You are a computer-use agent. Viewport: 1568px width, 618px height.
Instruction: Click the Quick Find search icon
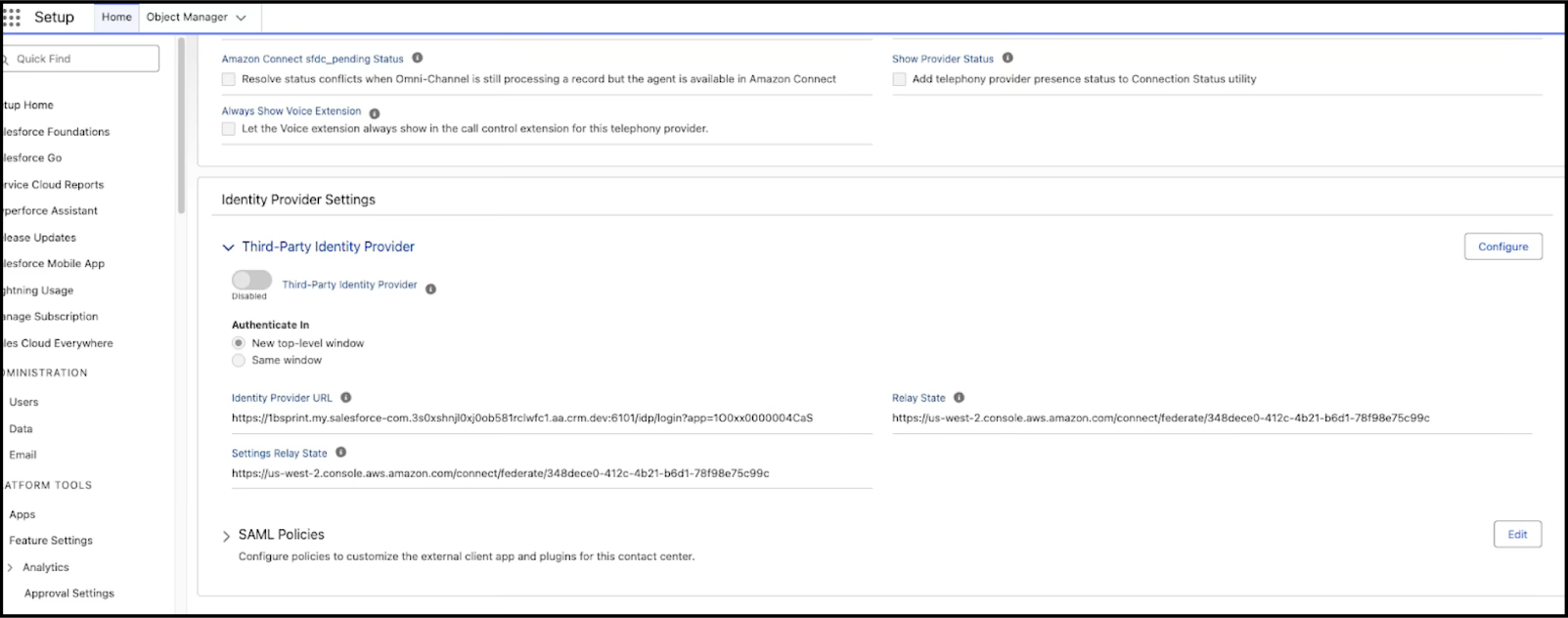tap(6, 59)
